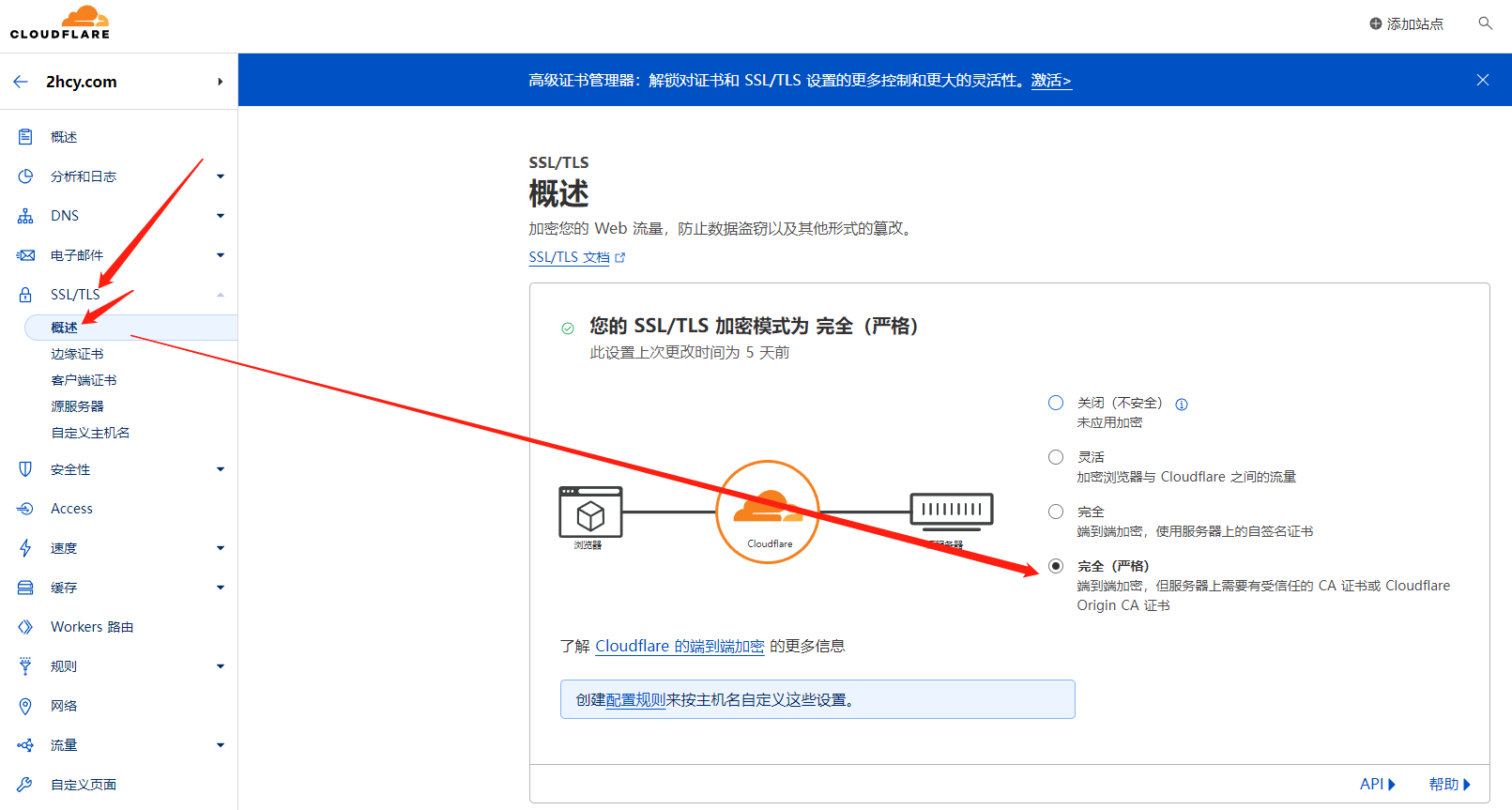Viewport: 1512px width, 810px height.
Task: Open the search magnifier icon
Action: tap(1485, 23)
